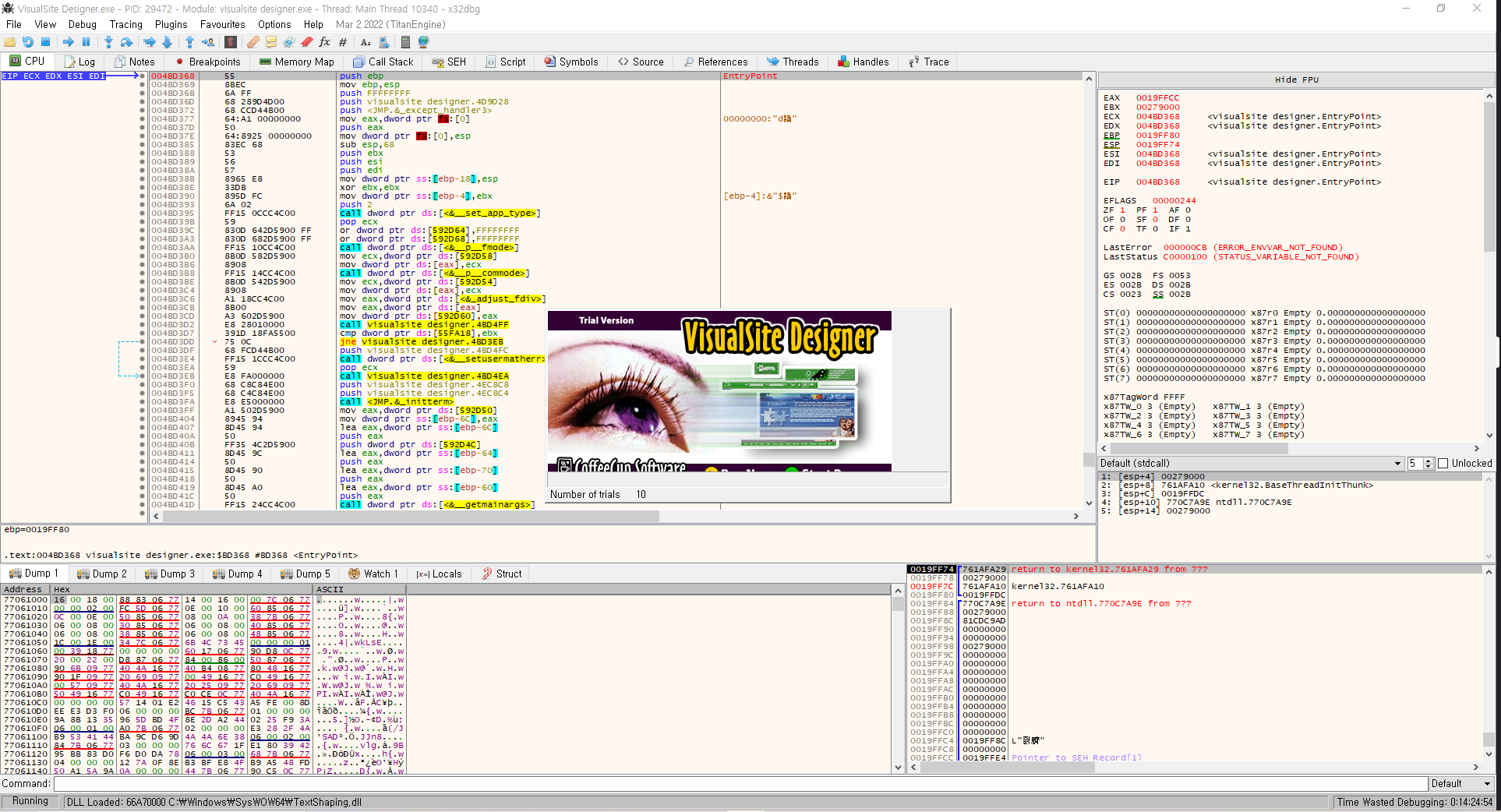Open Comments via speech bubble icon
The height and width of the screenshot is (812, 1501).
271,42
